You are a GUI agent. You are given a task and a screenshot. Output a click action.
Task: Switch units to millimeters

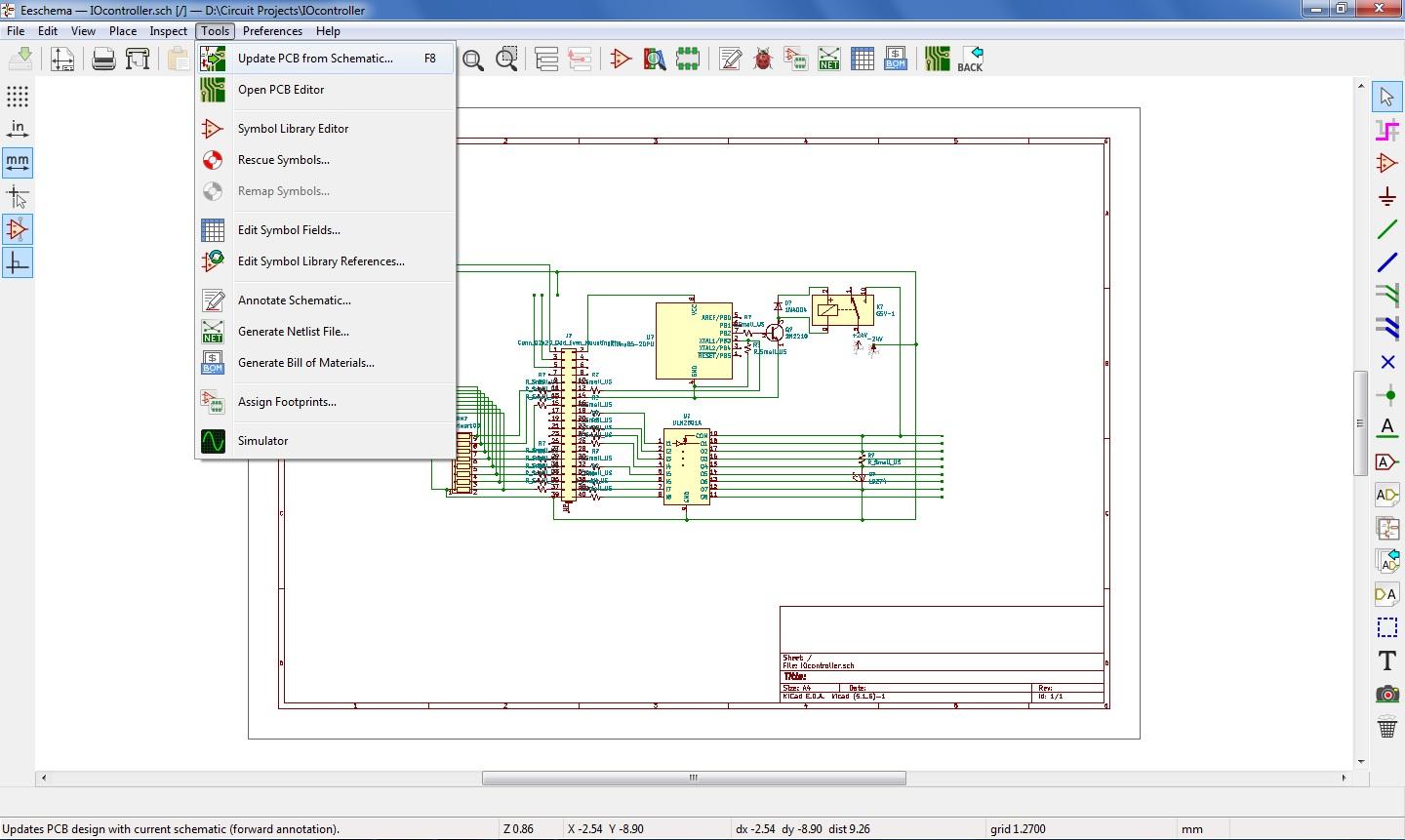coord(18,162)
